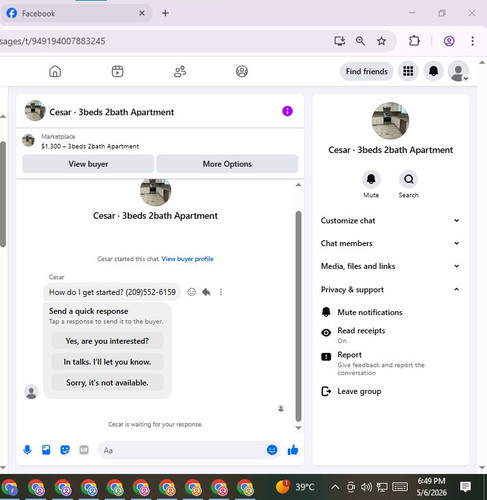The width and height of the screenshot is (487, 500).
Task: Choose a sticker icon
Action: click(65, 450)
